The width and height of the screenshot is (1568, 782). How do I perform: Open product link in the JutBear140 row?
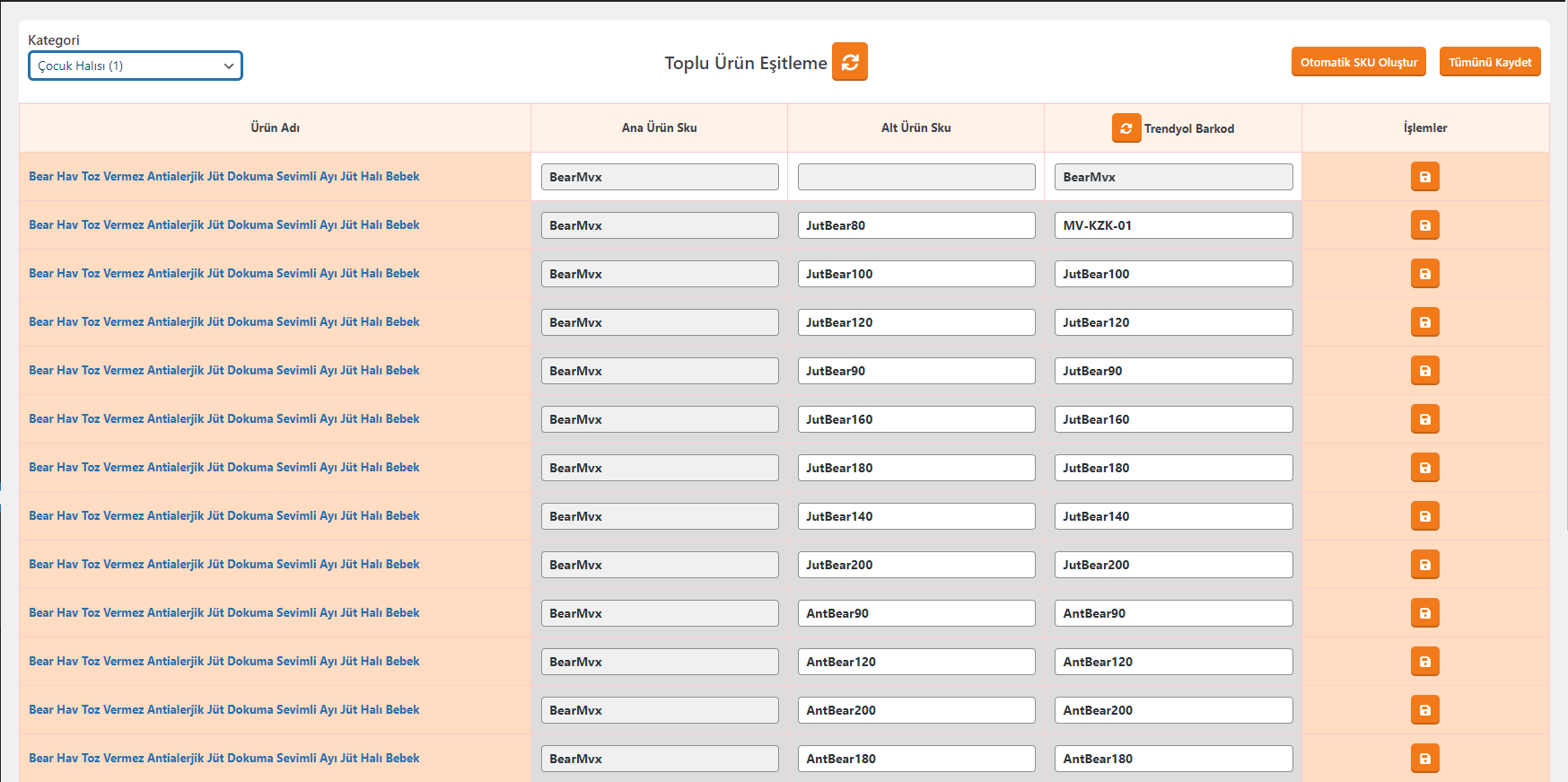pyautogui.click(x=224, y=516)
